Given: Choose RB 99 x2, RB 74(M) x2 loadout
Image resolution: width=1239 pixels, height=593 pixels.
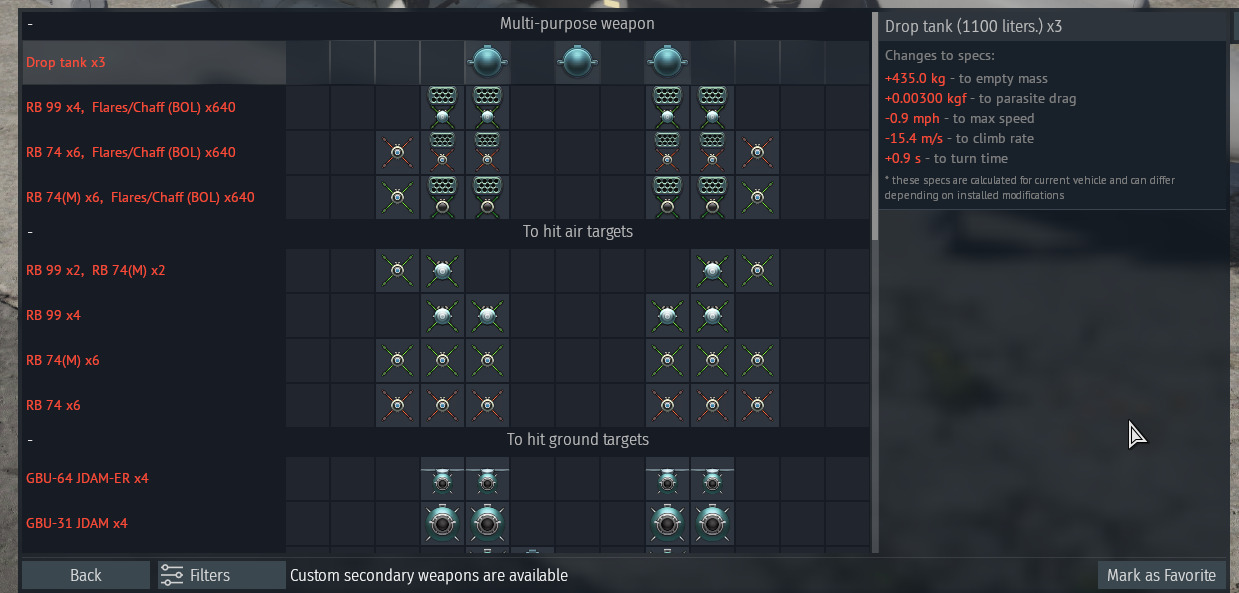Looking at the screenshot, I should [x=446, y=270].
